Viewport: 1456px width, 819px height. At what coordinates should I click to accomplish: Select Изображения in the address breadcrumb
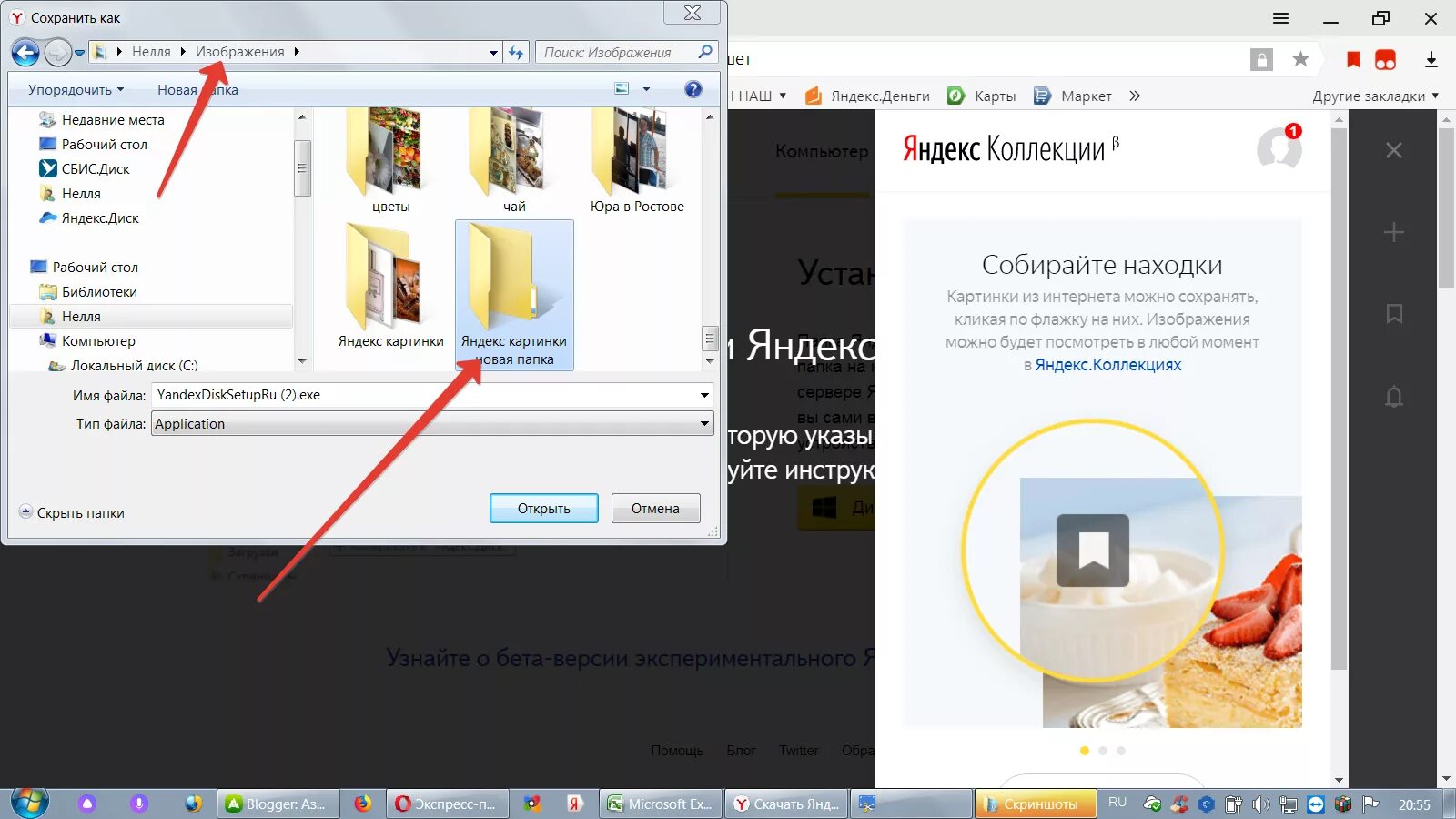(x=239, y=52)
